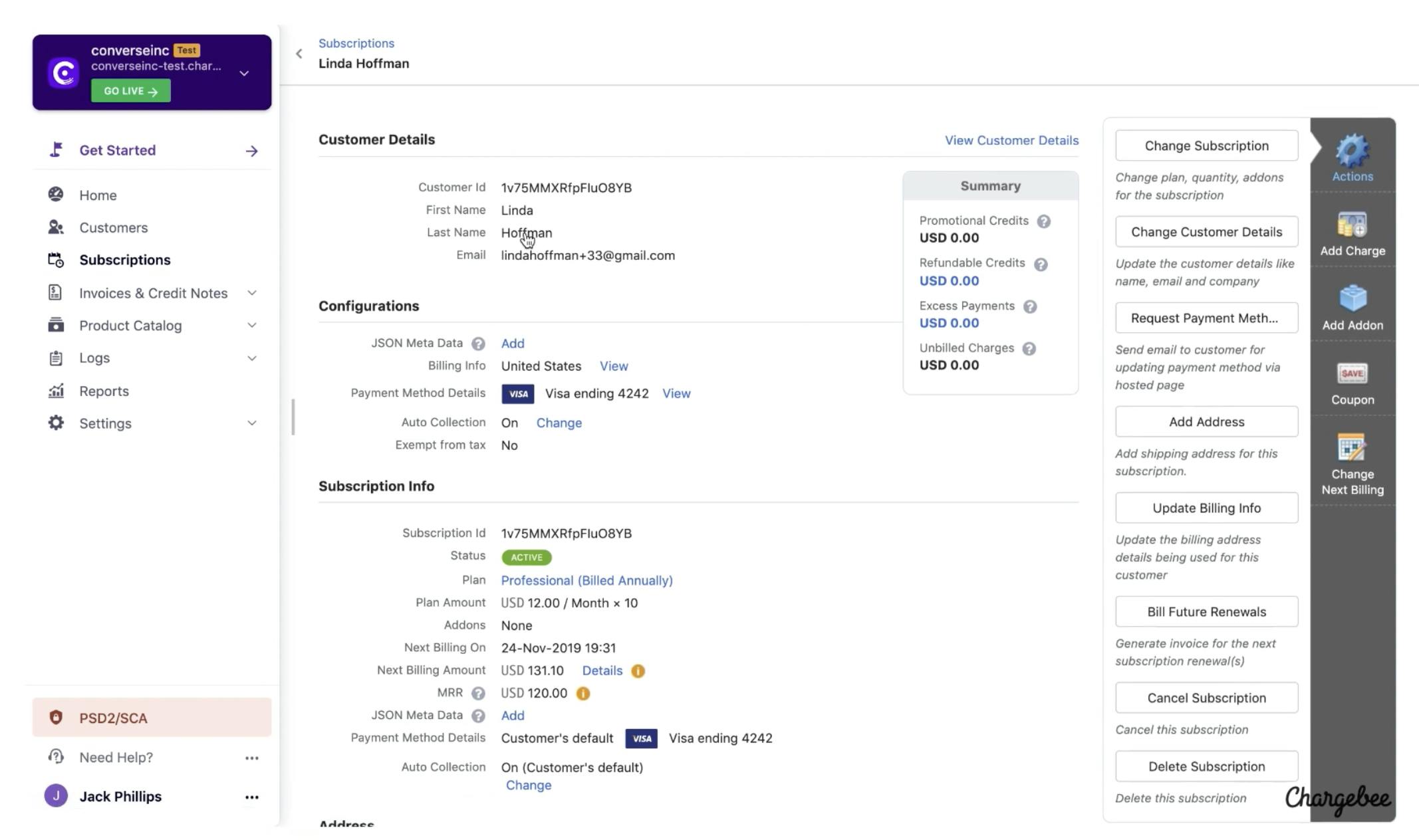Screen dimensions: 1419x840
Task: Go to Customers in sidebar
Action: 113,228
